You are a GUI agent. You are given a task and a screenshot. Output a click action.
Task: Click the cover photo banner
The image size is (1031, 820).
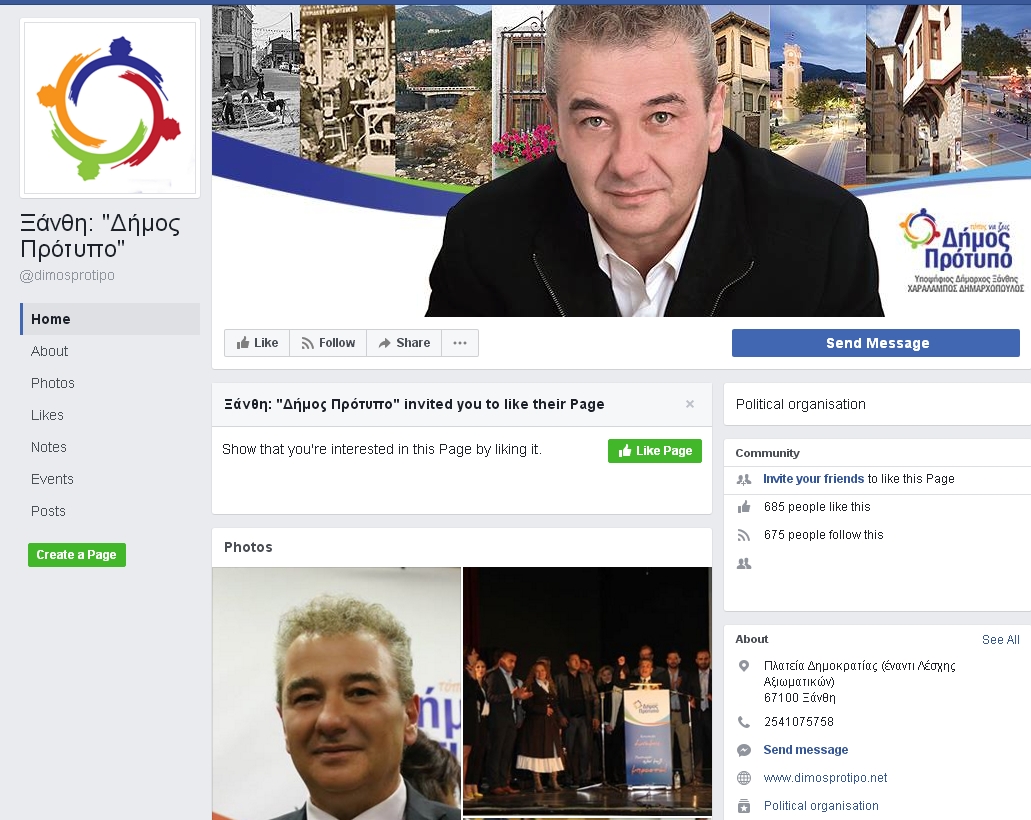621,160
